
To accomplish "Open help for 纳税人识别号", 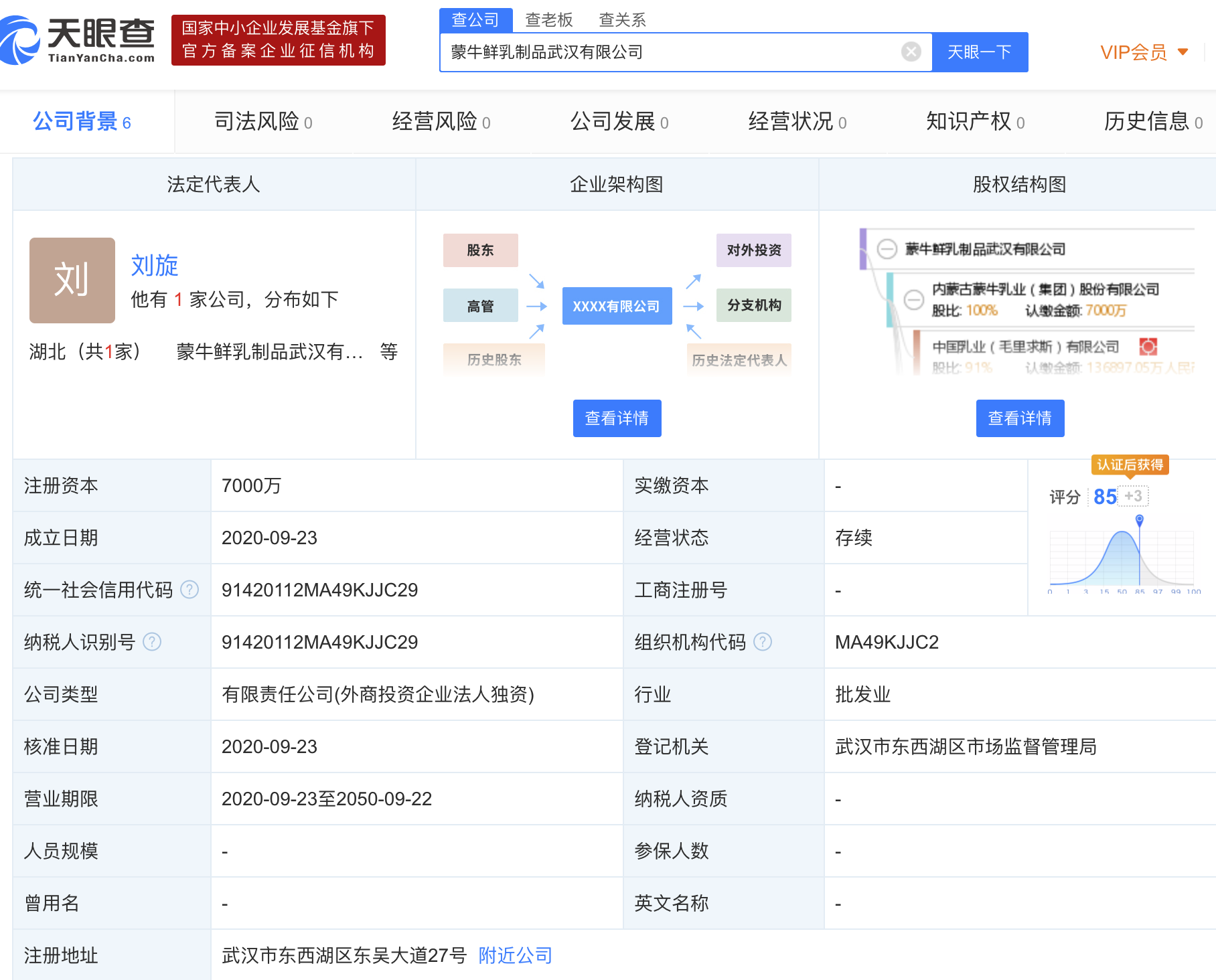I will coord(153,642).
